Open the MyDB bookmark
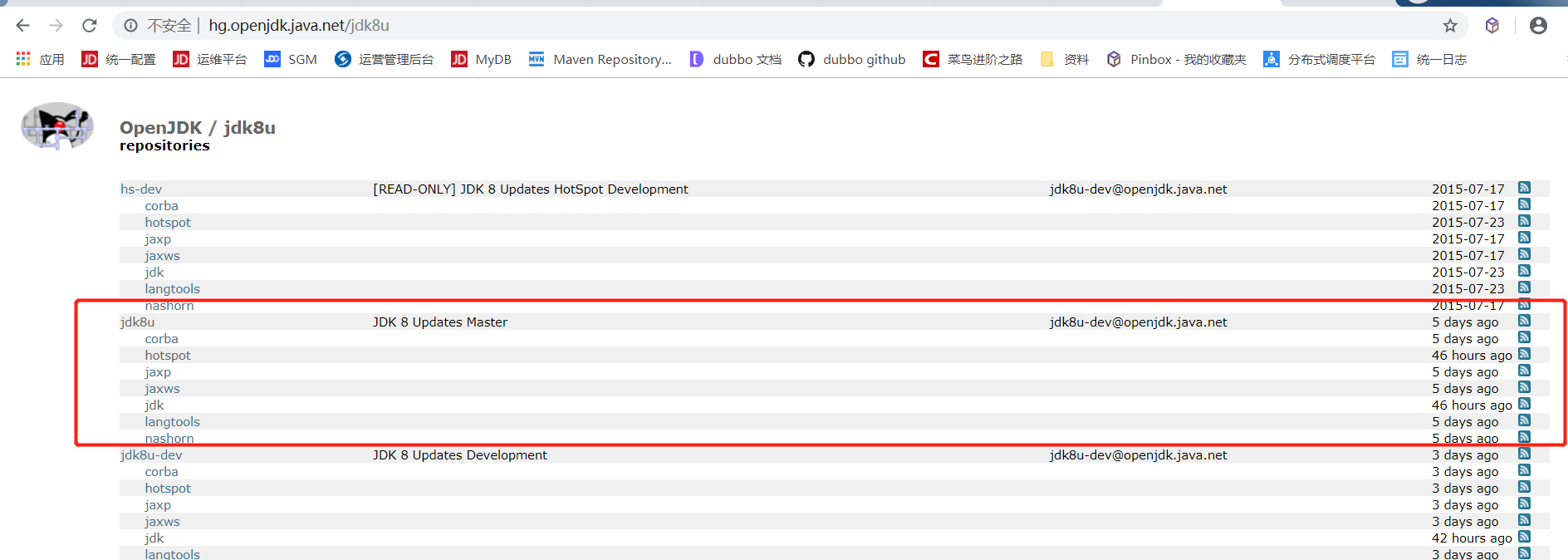 tap(481, 59)
